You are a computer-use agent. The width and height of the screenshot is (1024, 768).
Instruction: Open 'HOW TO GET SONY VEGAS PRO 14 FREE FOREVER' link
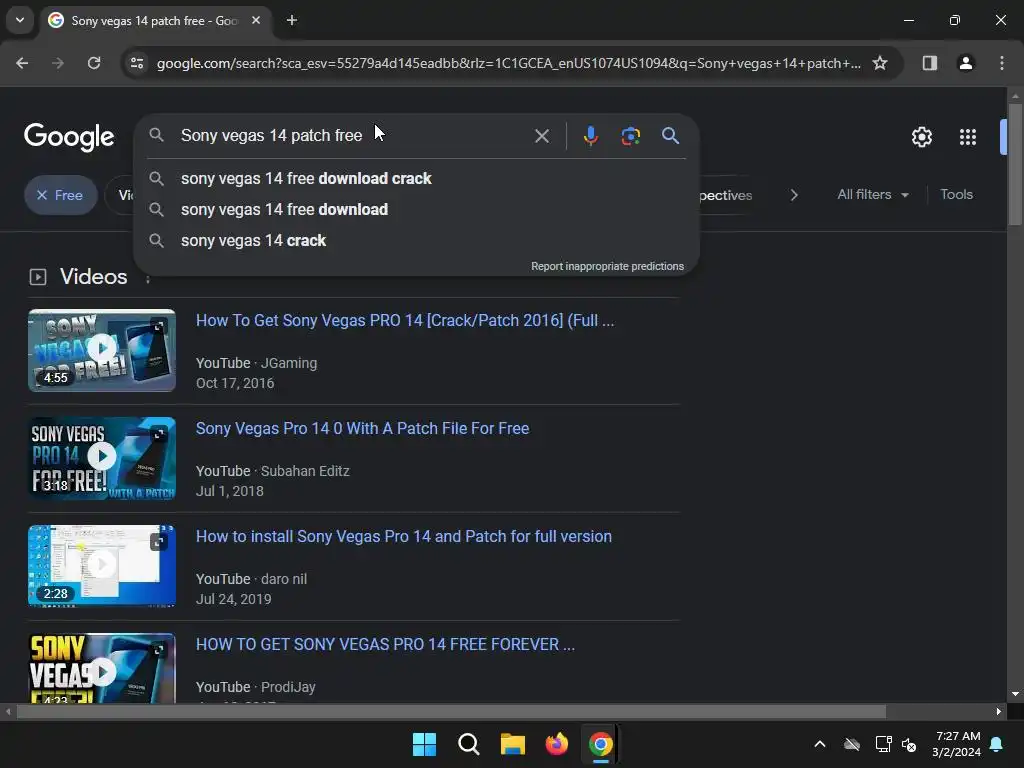coord(385,645)
